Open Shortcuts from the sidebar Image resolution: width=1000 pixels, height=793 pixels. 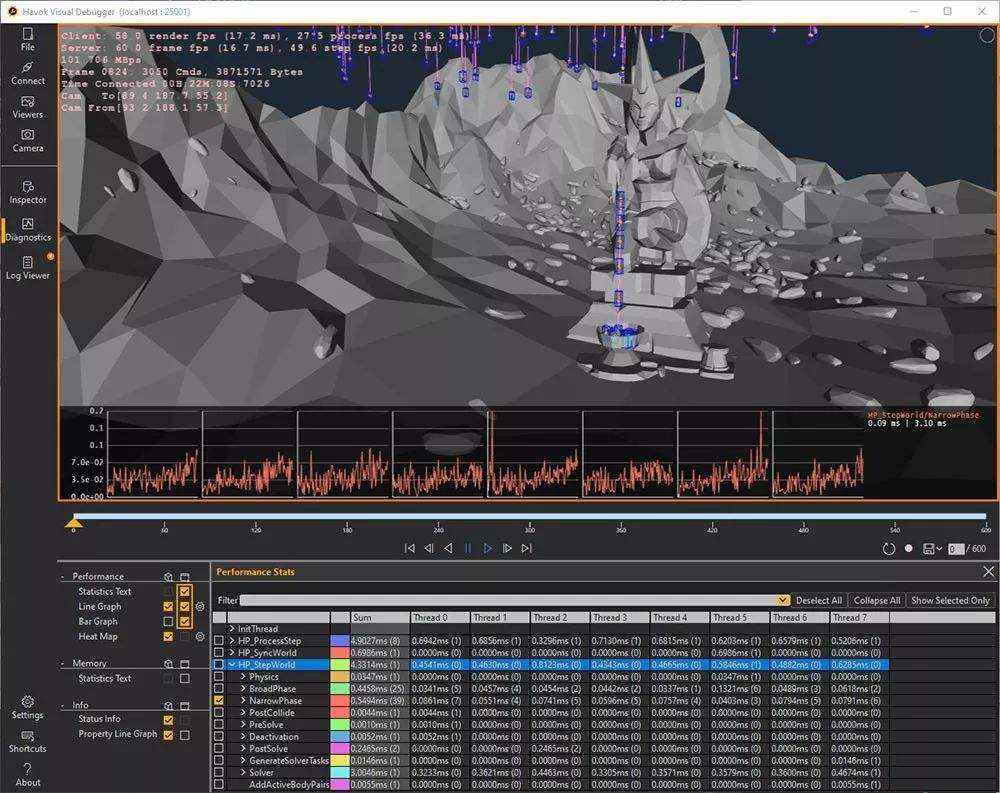pos(27,741)
